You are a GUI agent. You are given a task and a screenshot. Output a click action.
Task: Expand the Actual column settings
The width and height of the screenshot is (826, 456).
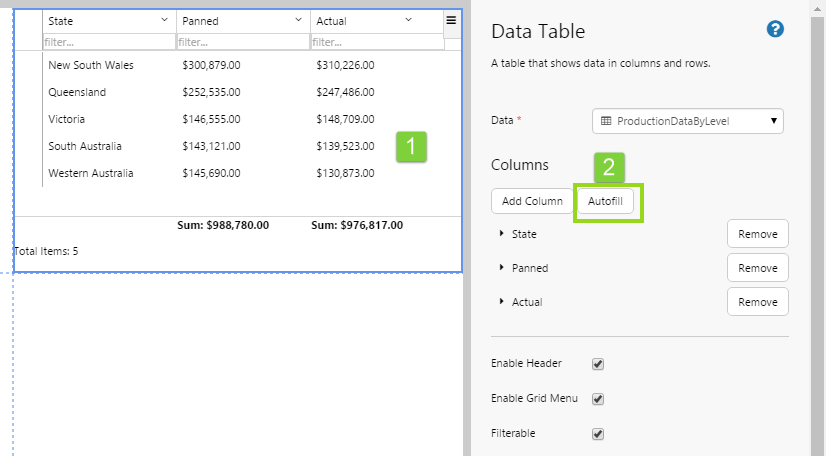coord(501,302)
